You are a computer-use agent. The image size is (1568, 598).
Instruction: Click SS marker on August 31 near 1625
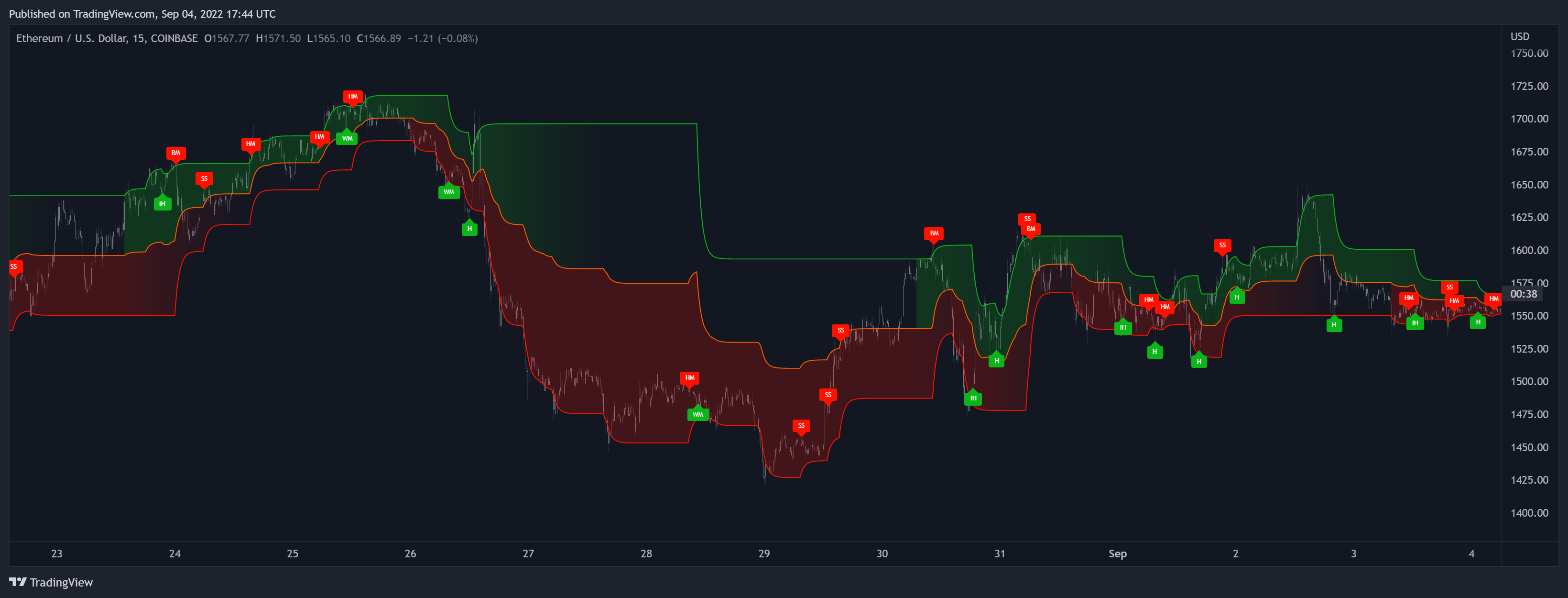[x=1027, y=219]
